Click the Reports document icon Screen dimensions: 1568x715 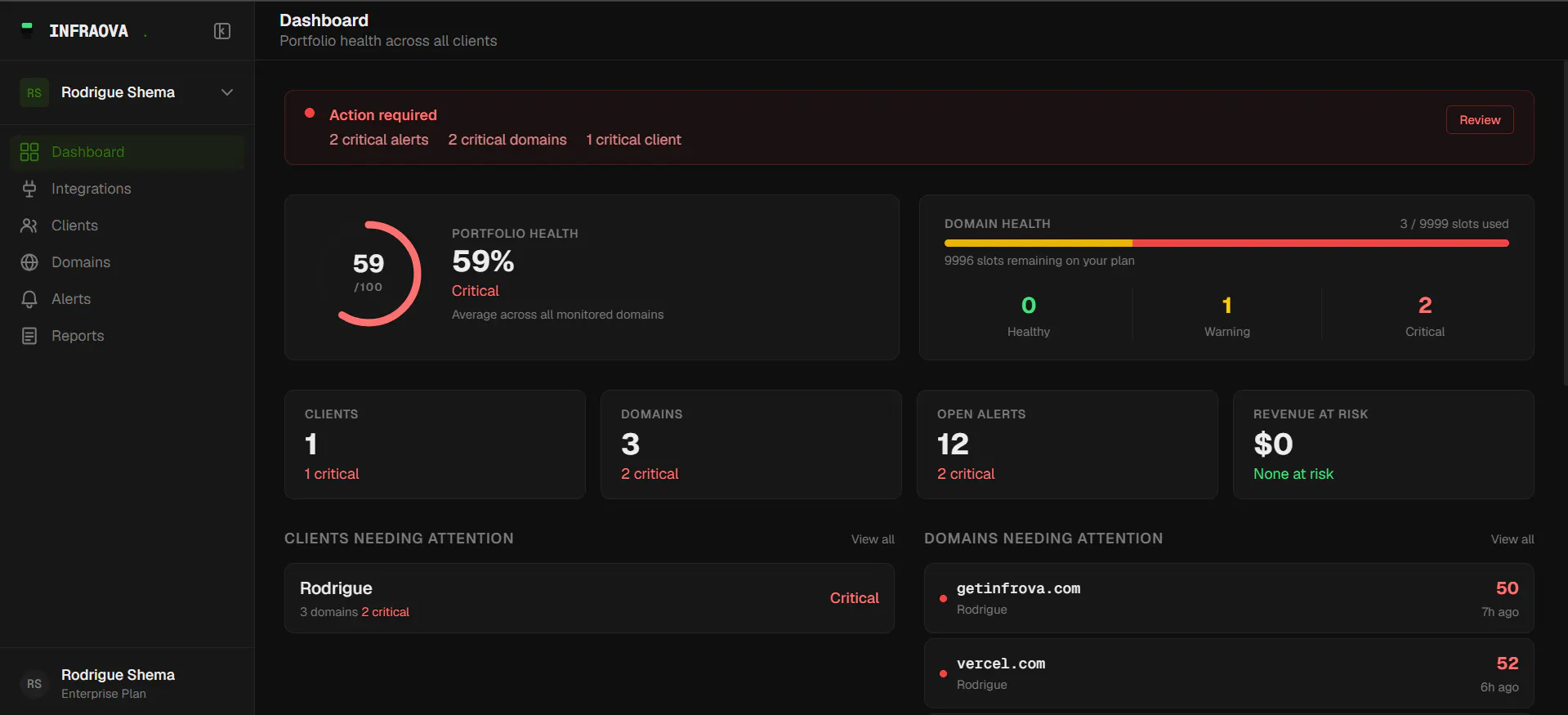[29, 336]
